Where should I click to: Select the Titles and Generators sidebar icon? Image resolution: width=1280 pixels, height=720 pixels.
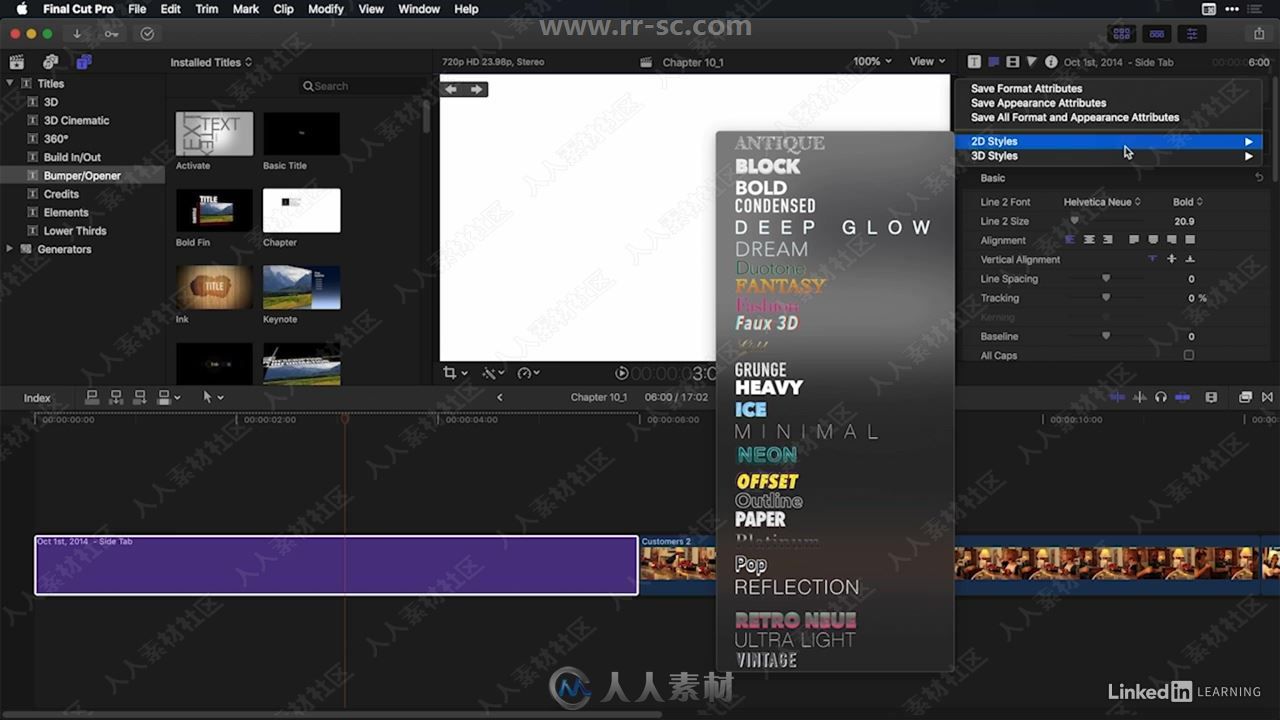(83, 62)
